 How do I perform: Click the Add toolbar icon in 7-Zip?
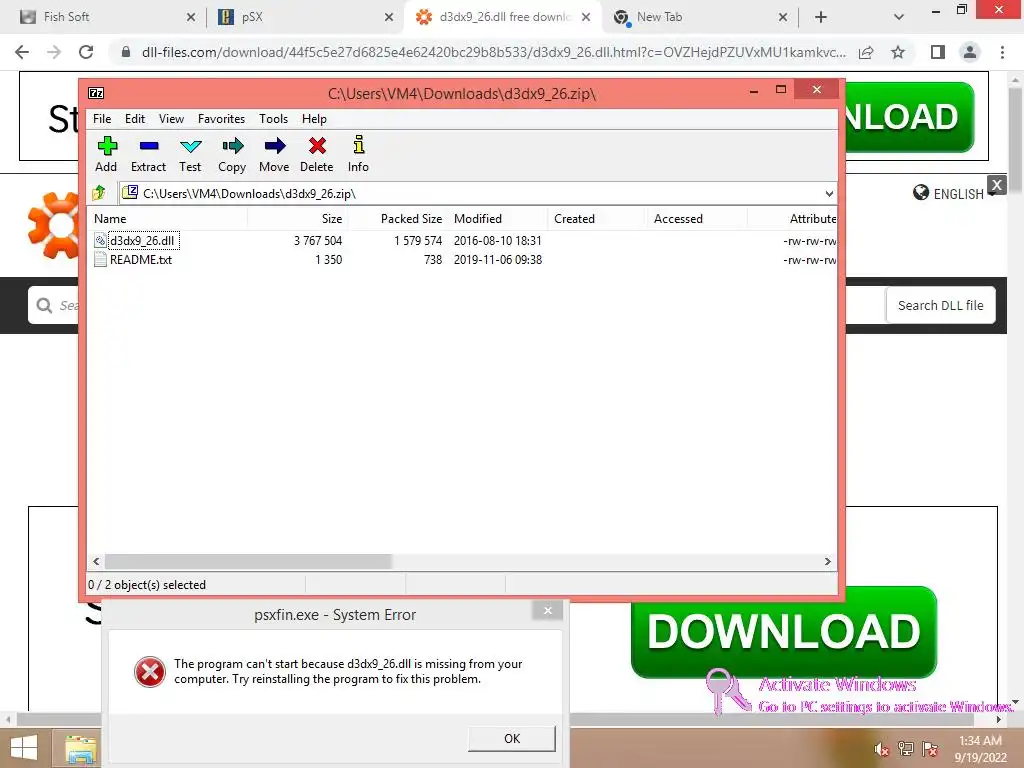pos(106,146)
